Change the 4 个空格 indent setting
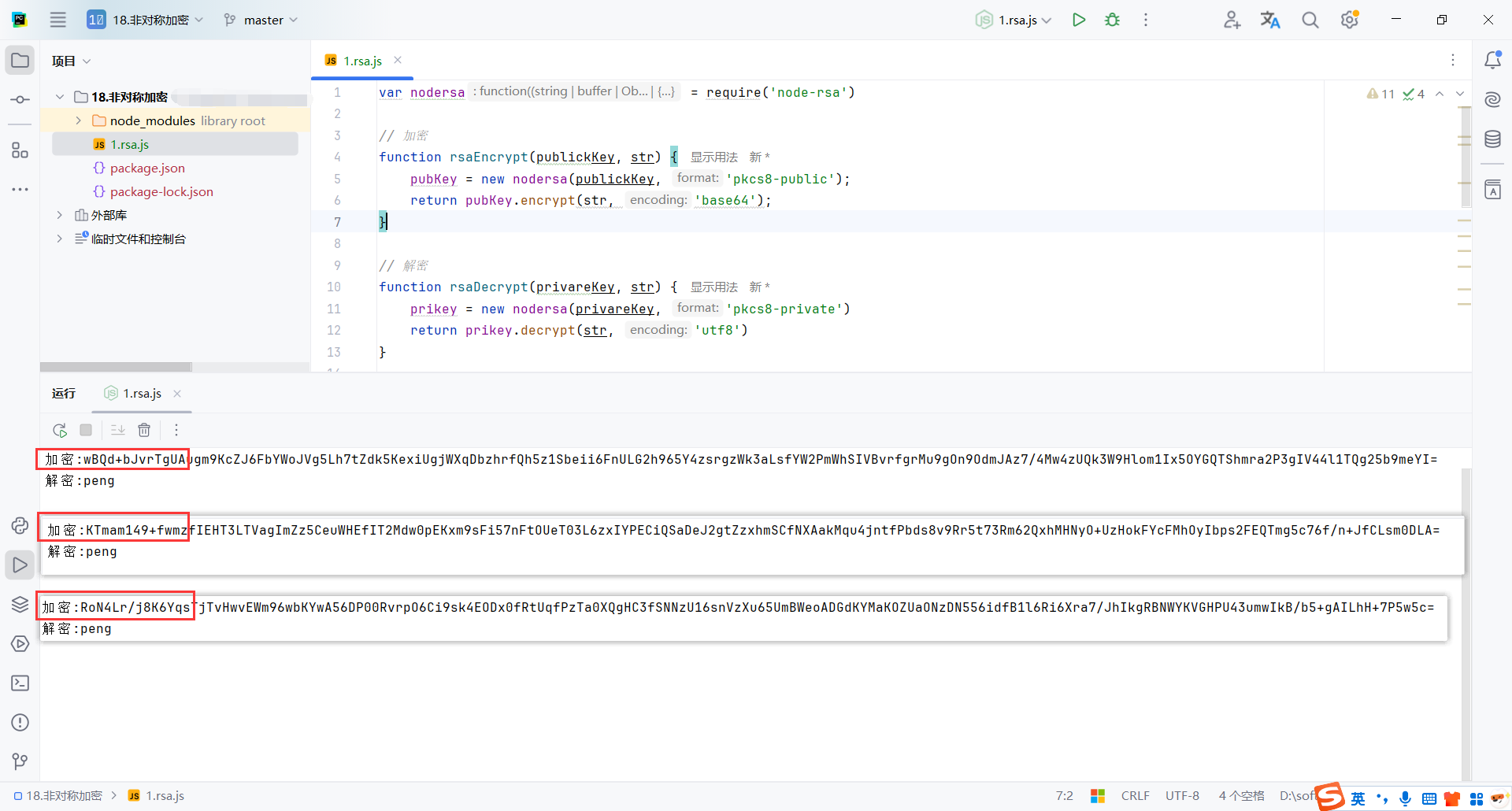 1242,796
